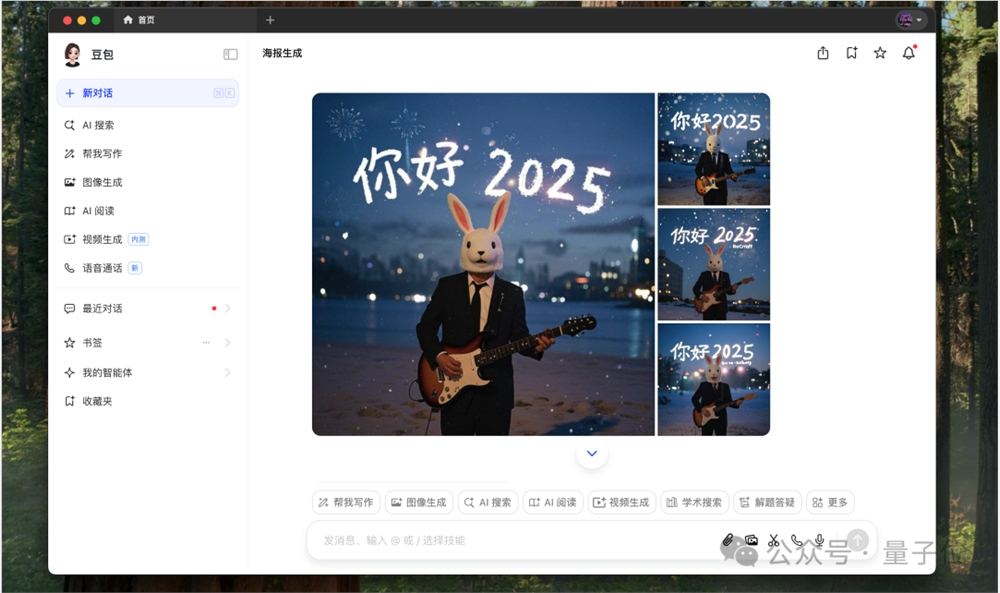Open the second rabbit poster thumbnail
Screen dimensions: 1000x593
[x=713, y=264]
